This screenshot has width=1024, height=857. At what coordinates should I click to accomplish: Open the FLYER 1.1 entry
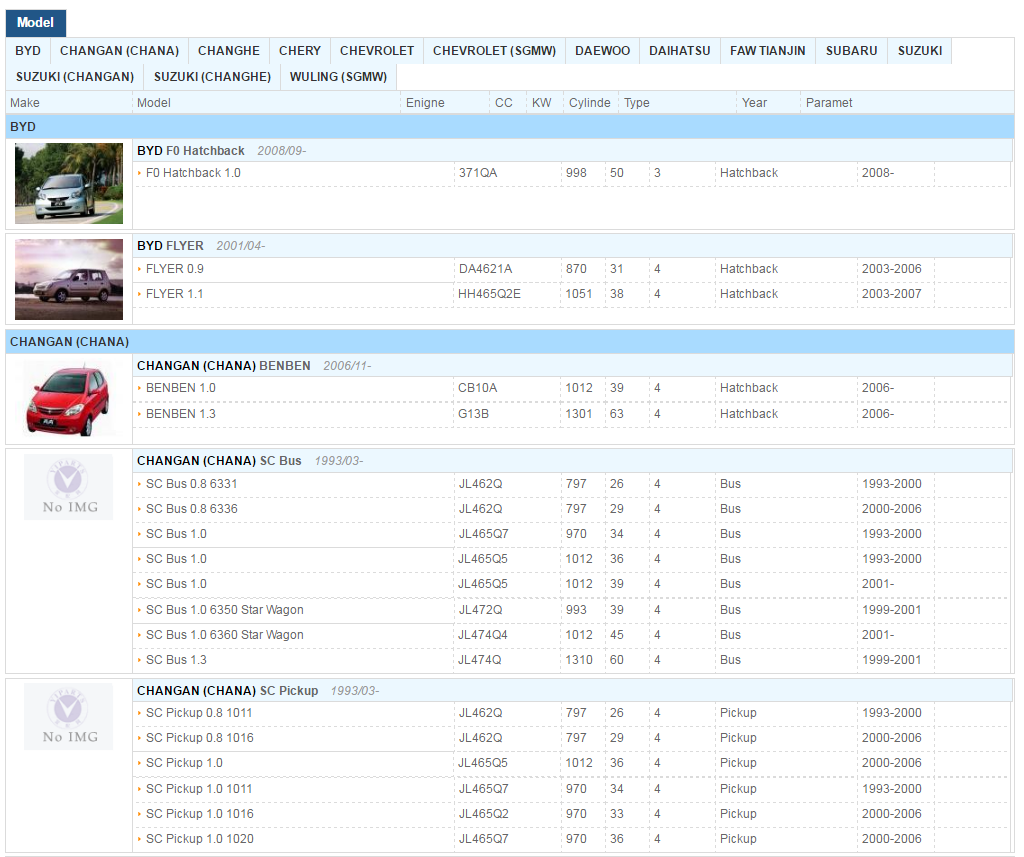[x=174, y=294]
